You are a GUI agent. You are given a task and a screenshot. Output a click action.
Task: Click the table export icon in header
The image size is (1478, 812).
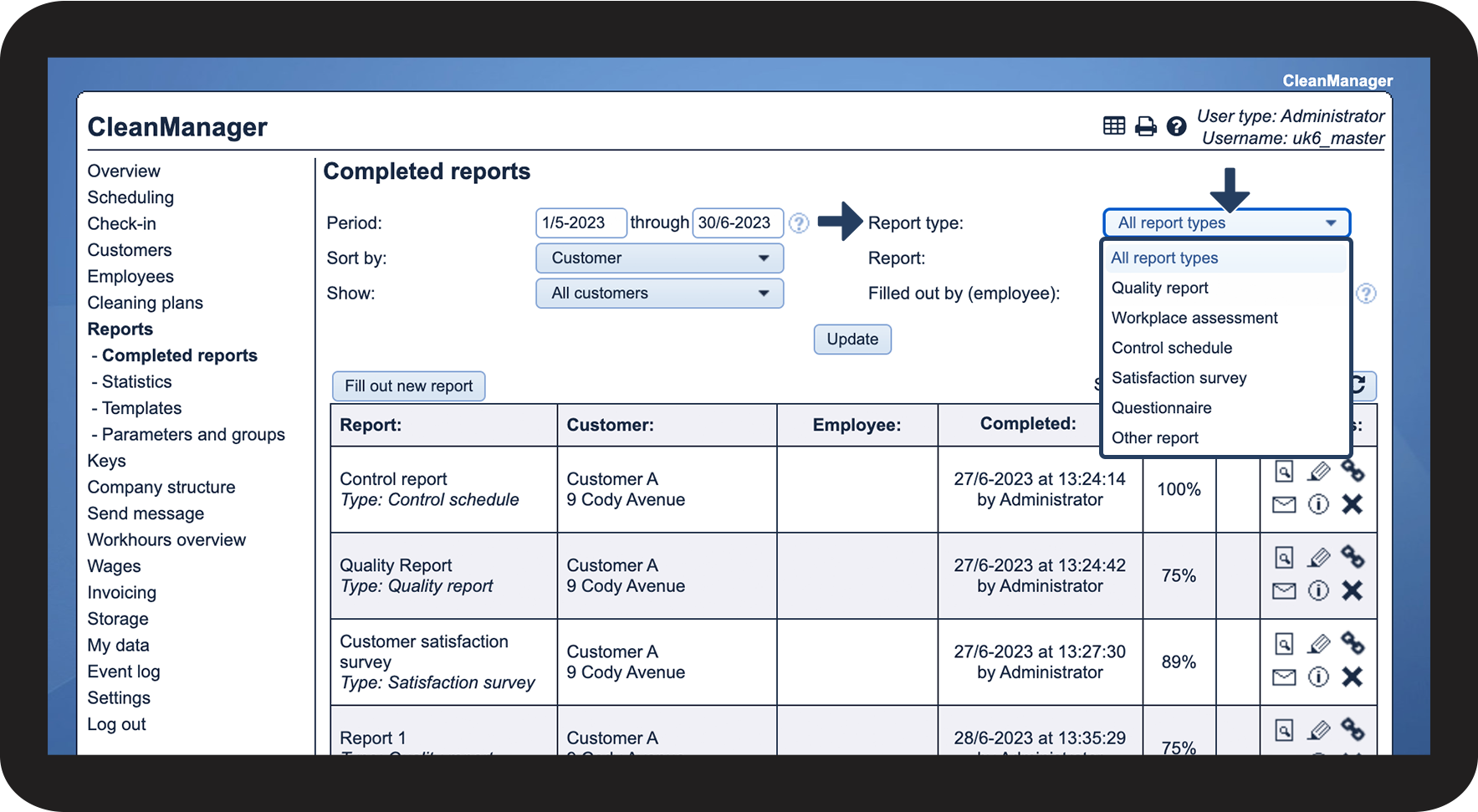[1113, 126]
